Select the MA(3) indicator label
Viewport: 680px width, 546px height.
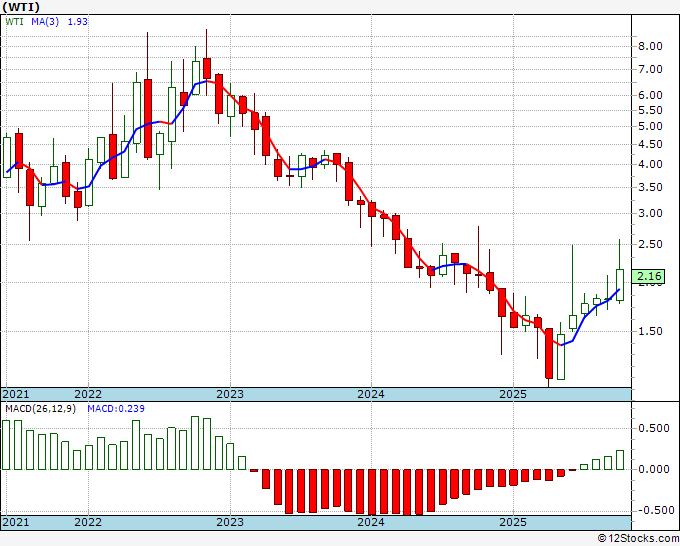pyautogui.click(x=45, y=21)
